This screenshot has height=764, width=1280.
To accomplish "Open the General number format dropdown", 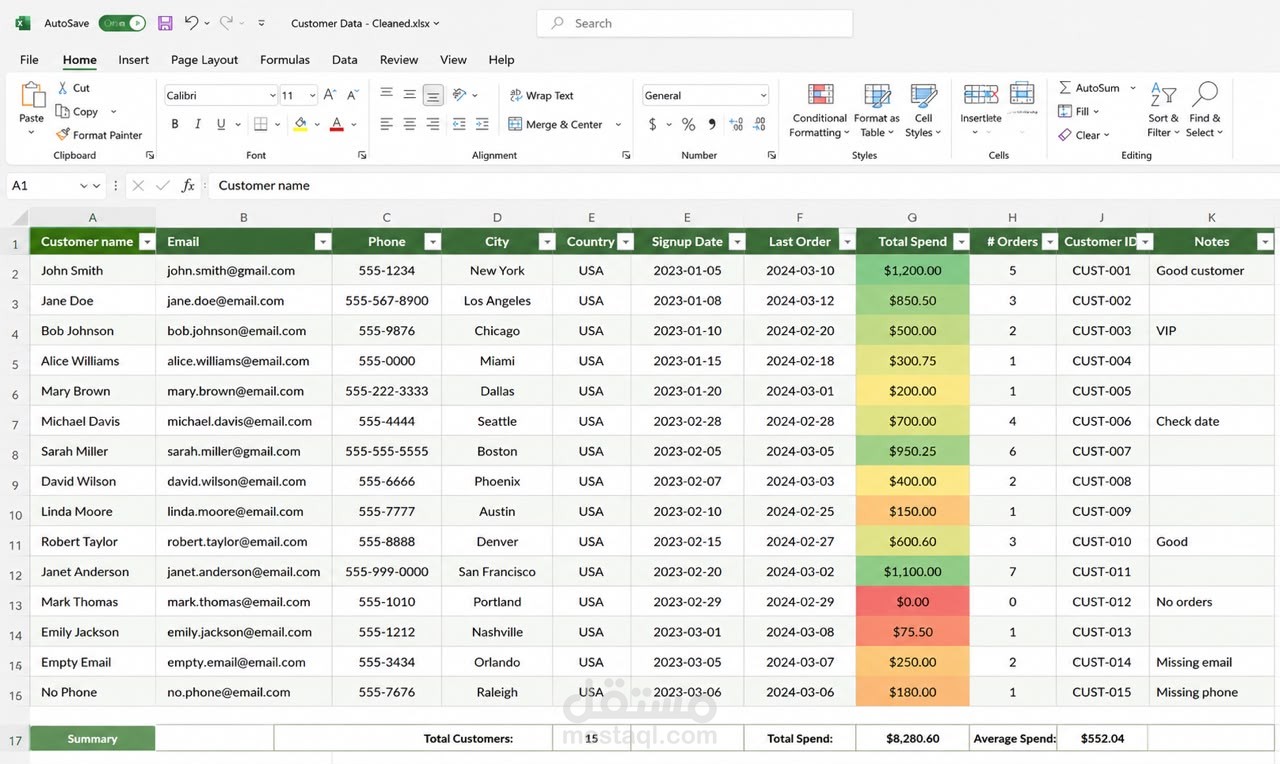I will pyautogui.click(x=763, y=96).
